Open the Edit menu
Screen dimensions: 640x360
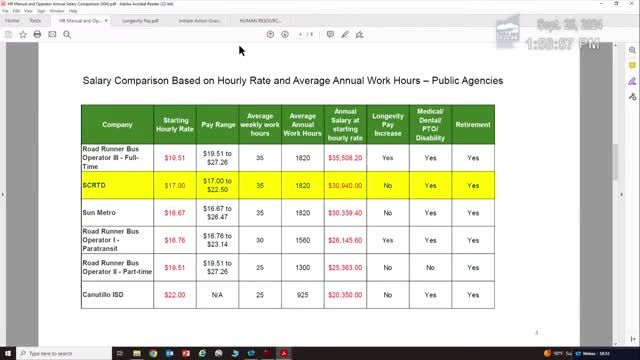16,11
